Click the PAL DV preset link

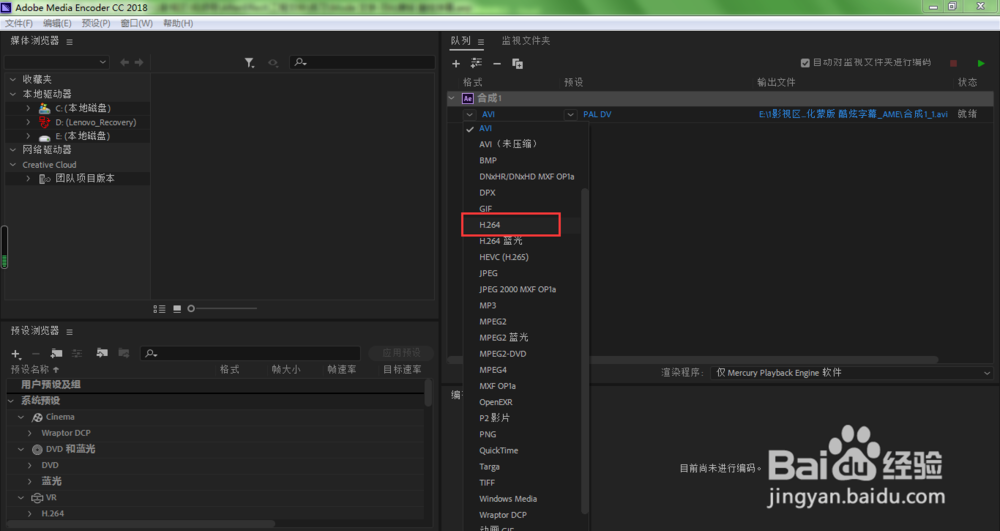click(597, 114)
